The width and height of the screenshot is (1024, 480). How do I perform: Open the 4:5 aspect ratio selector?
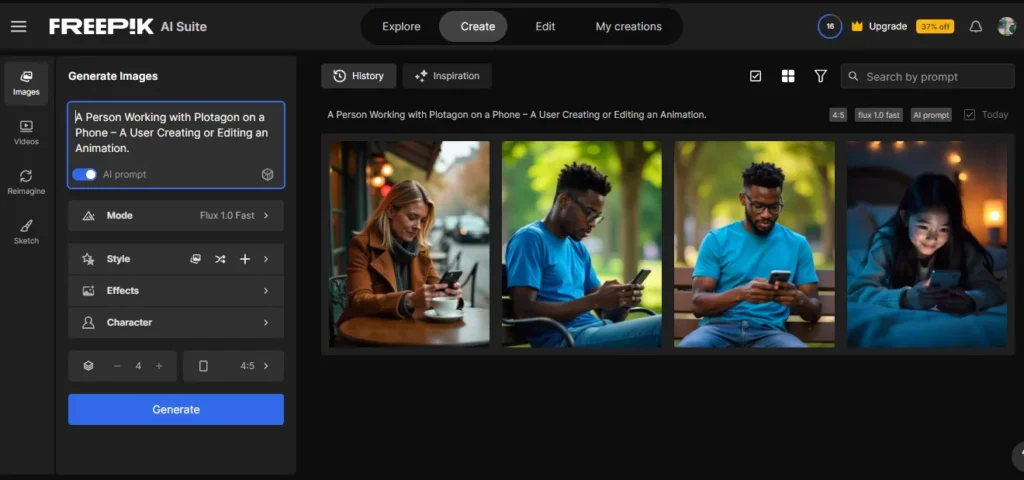pos(233,366)
